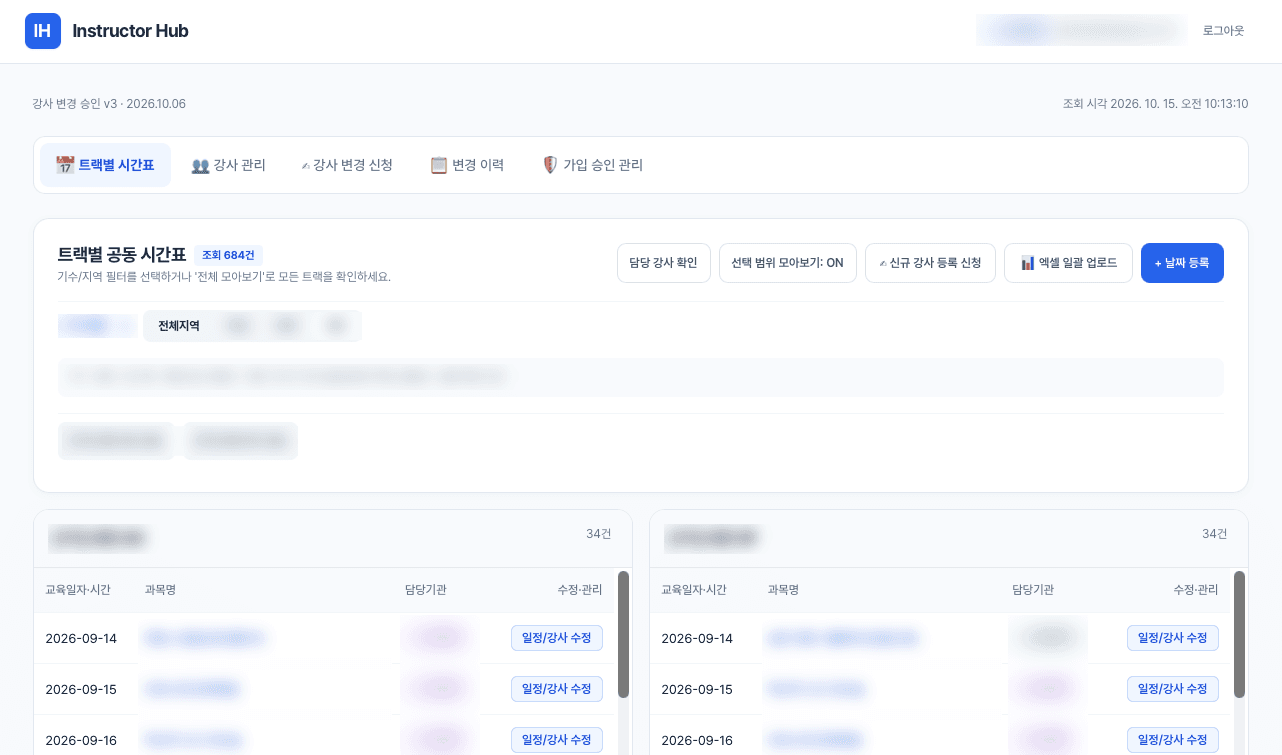Click the 과목명 column header in the left table
Screen dimensions: 1282x755
tap(160, 590)
